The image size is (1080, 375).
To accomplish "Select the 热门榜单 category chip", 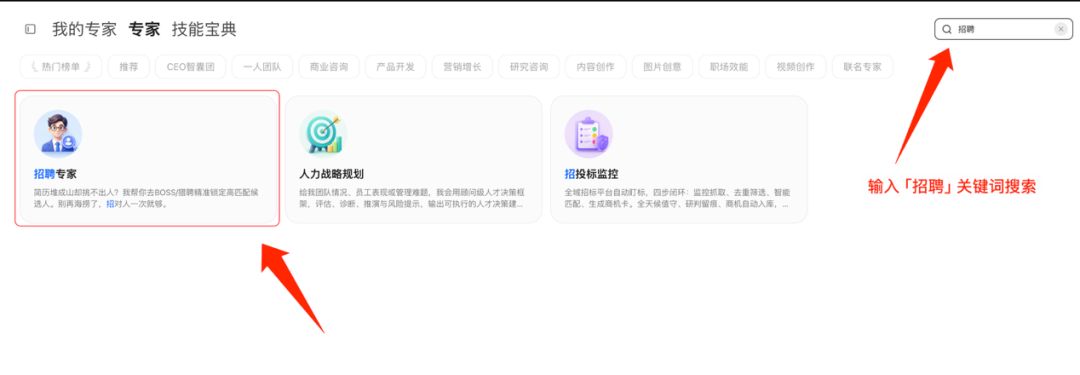I will coord(61,67).
